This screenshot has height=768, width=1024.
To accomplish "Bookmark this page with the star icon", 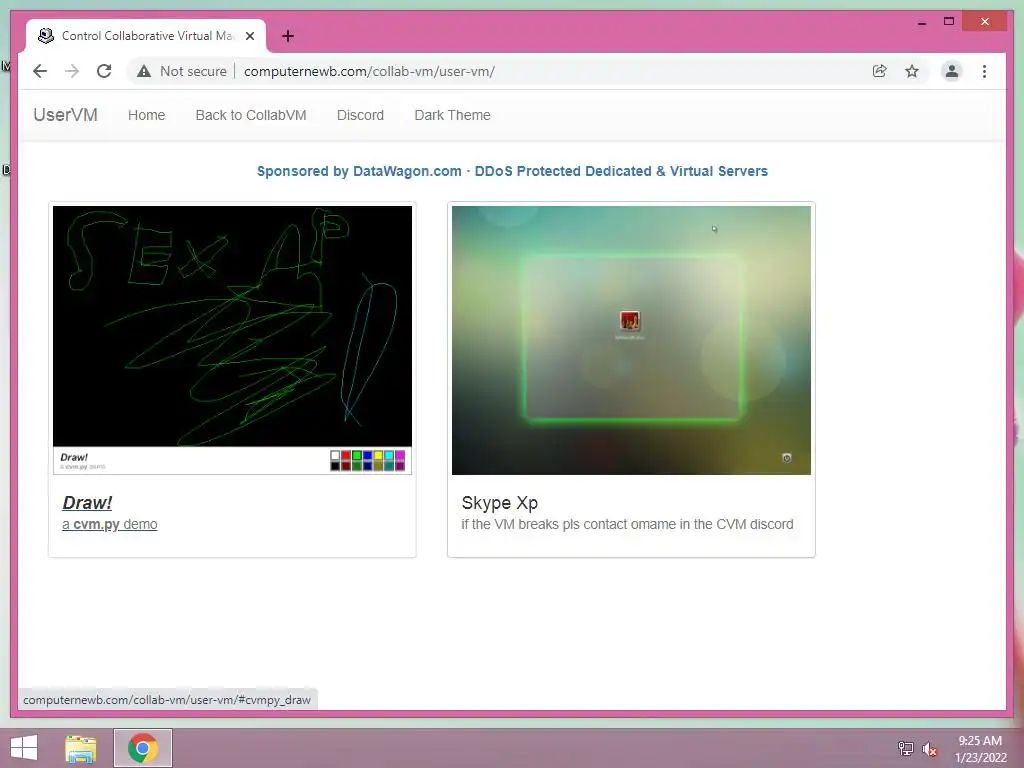I will click(x=912, y=71).
